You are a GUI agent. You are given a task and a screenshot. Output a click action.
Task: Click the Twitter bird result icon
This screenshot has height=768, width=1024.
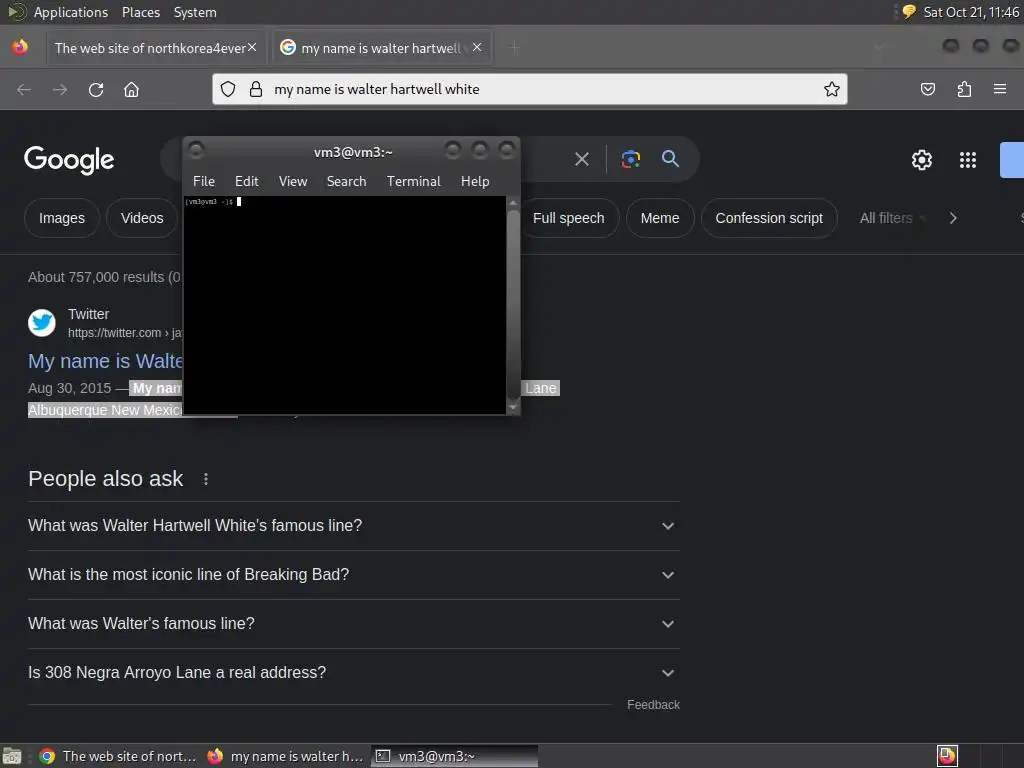click(42, 323)
